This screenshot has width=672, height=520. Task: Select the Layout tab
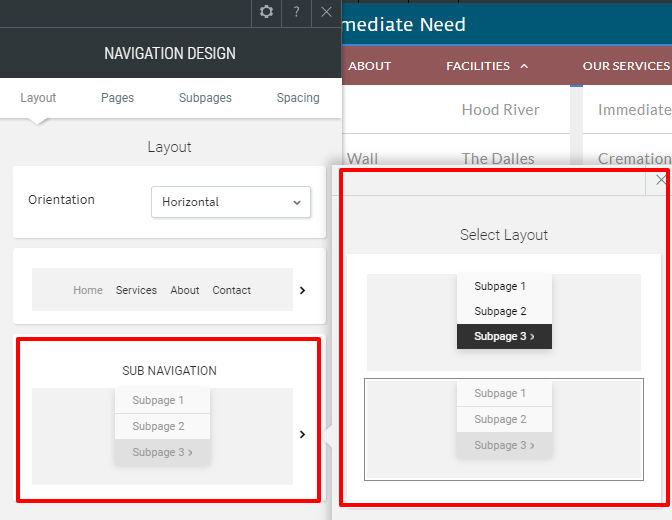(x=38, y=98)
